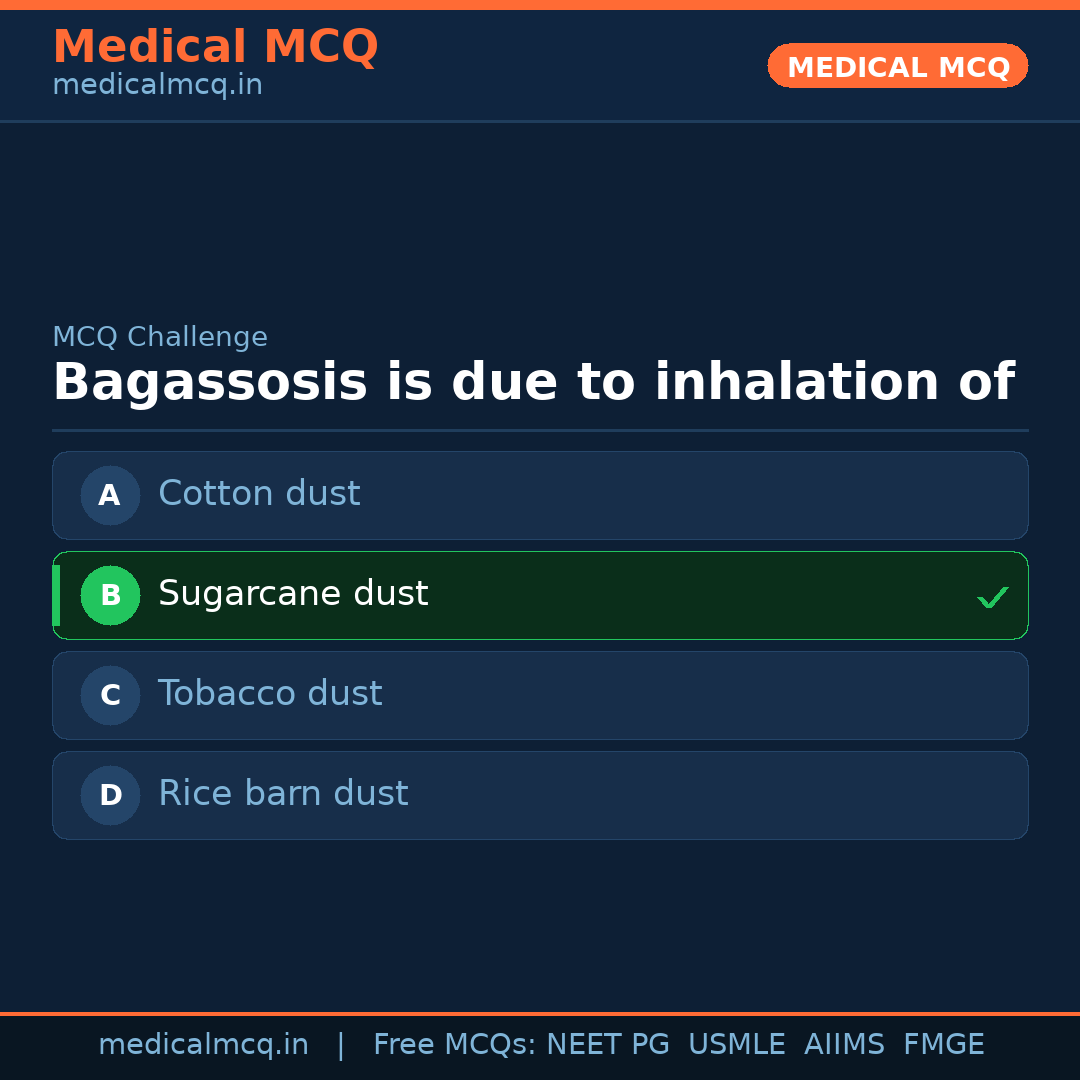Click the green B letter badge
This screenshot has width=1080, height=1080.
(110, 595)
